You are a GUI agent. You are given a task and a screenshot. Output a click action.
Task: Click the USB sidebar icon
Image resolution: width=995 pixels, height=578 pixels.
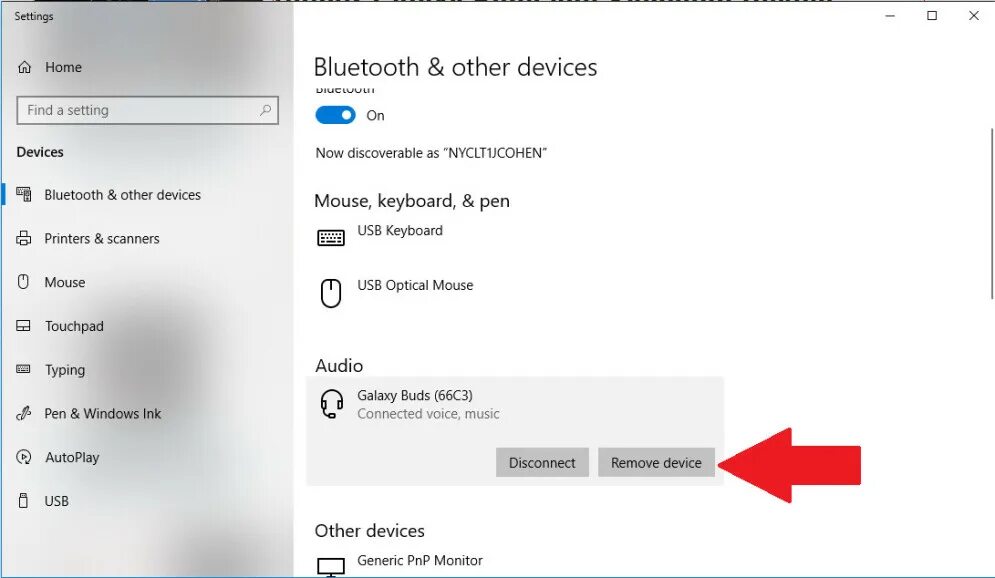click(24, 501)
